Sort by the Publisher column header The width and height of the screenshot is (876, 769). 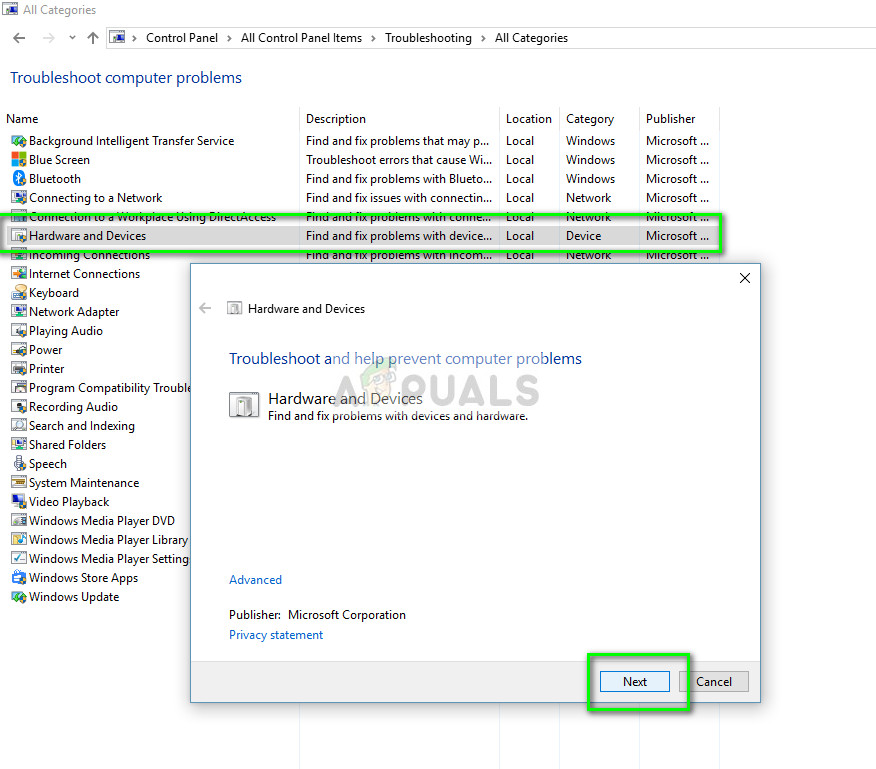[670, 119]
